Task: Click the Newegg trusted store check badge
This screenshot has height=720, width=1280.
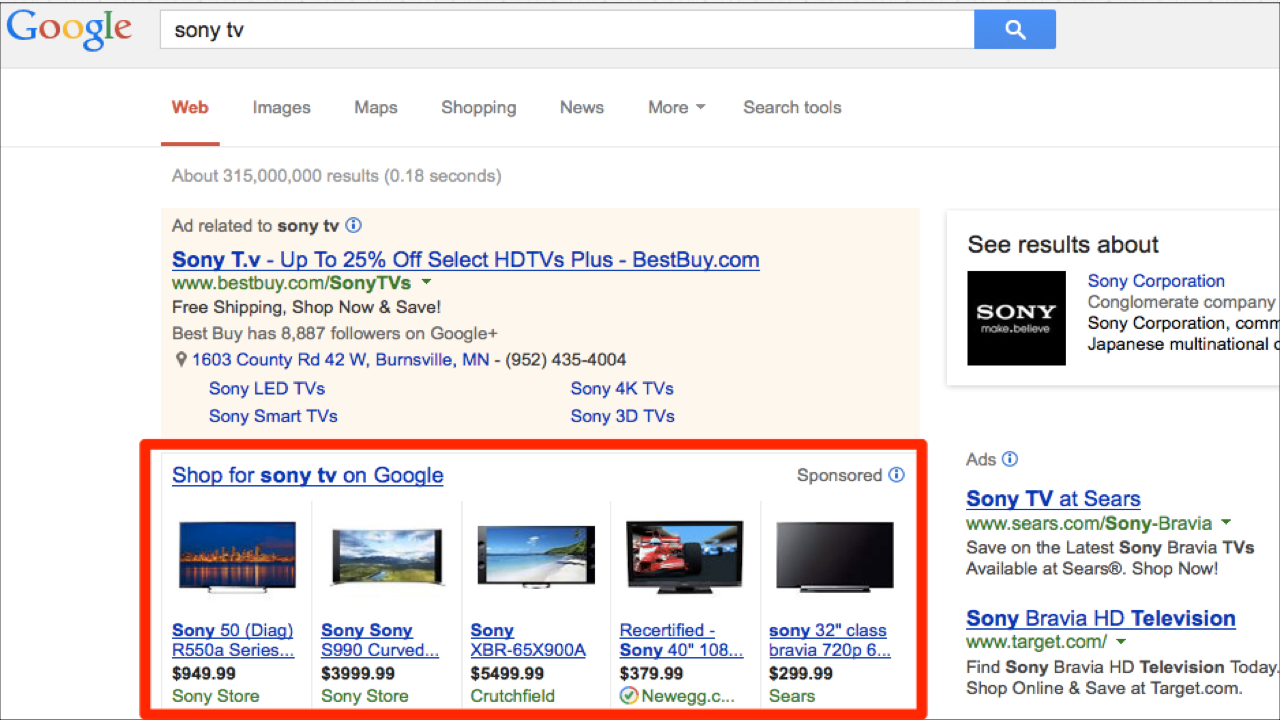Action: coord(629,696)
